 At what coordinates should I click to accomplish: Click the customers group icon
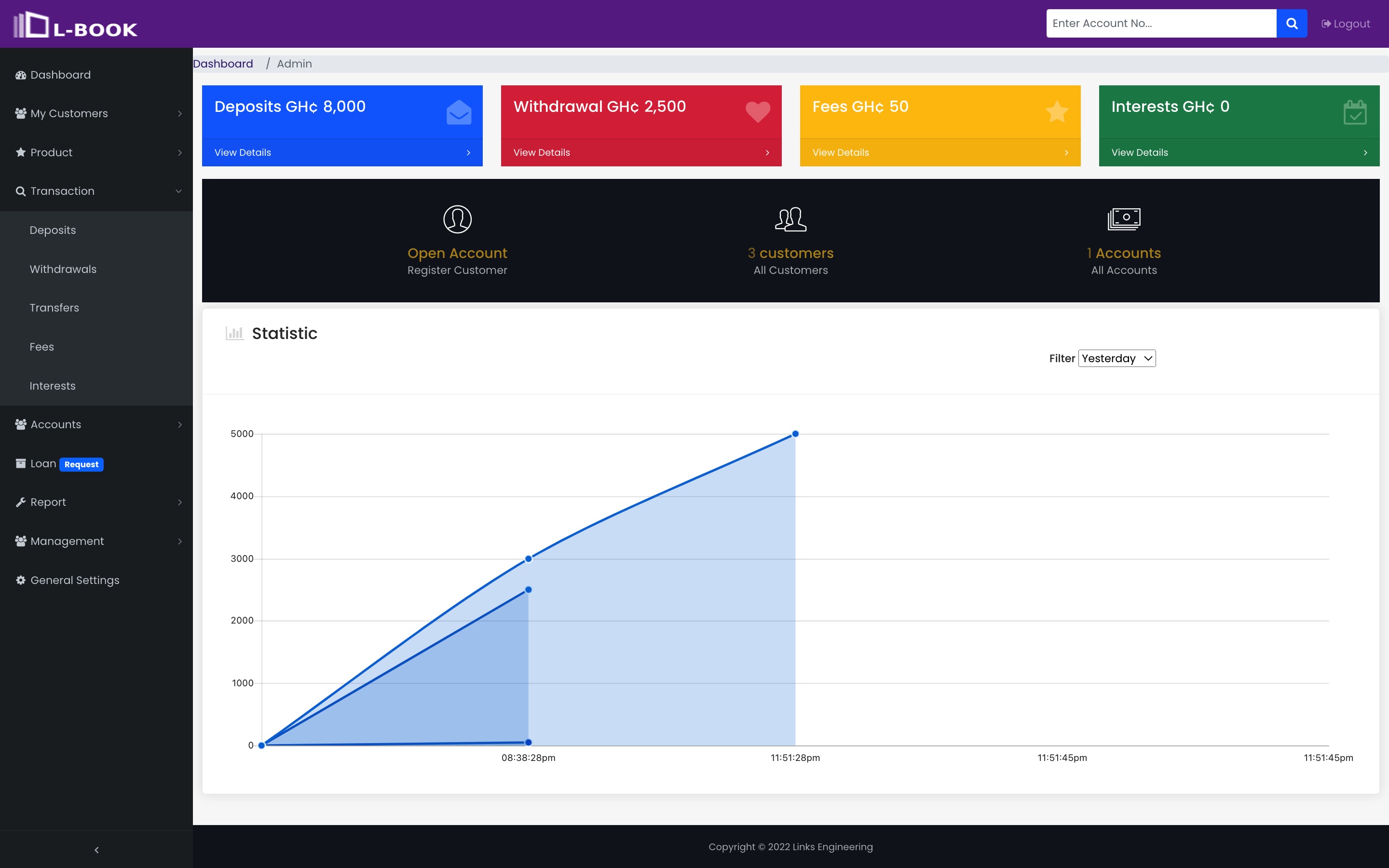tap(790, 219)
